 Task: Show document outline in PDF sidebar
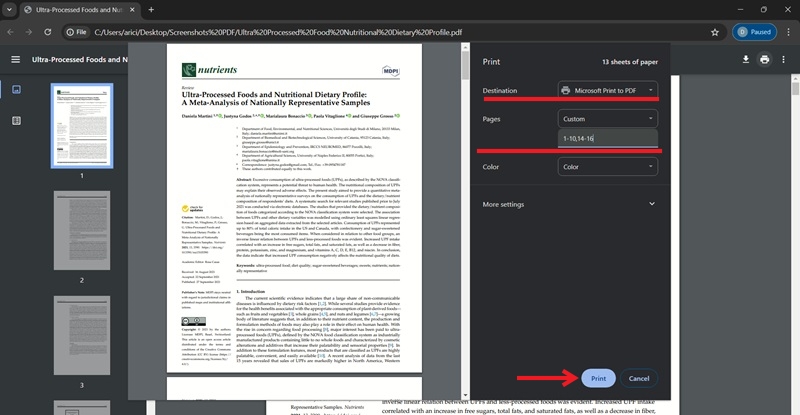(16, 120)
